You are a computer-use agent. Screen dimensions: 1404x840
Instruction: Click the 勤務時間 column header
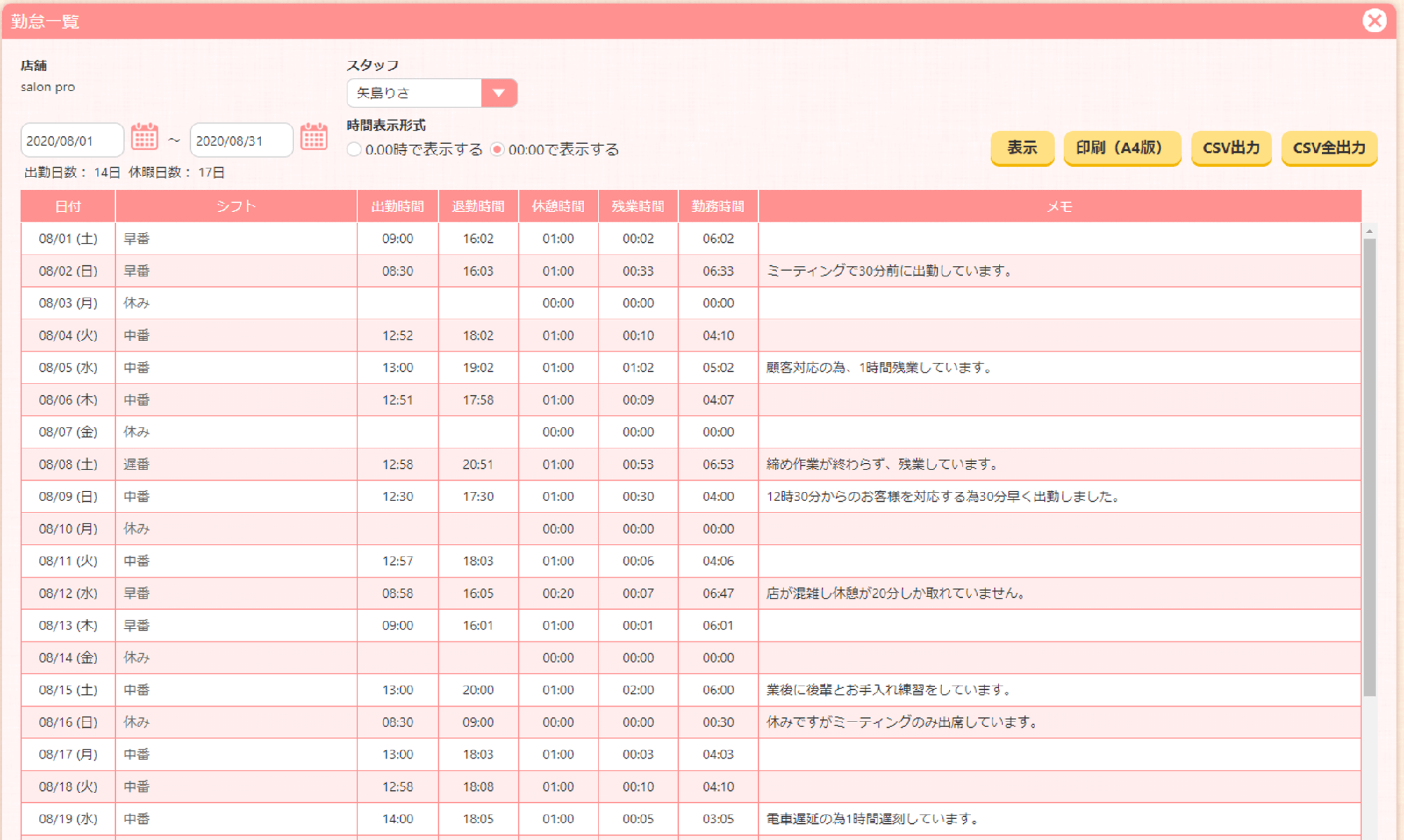718,206
